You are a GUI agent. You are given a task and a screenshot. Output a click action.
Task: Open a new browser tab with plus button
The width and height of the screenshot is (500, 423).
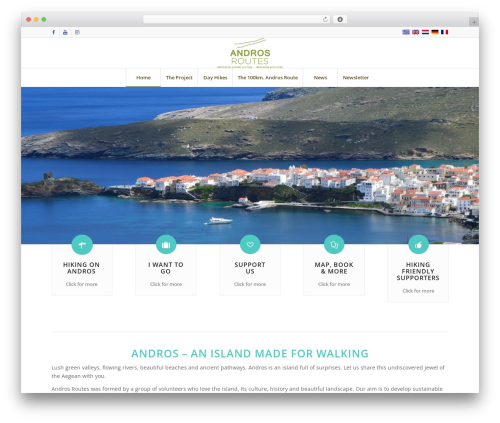(x=474, y=22)
